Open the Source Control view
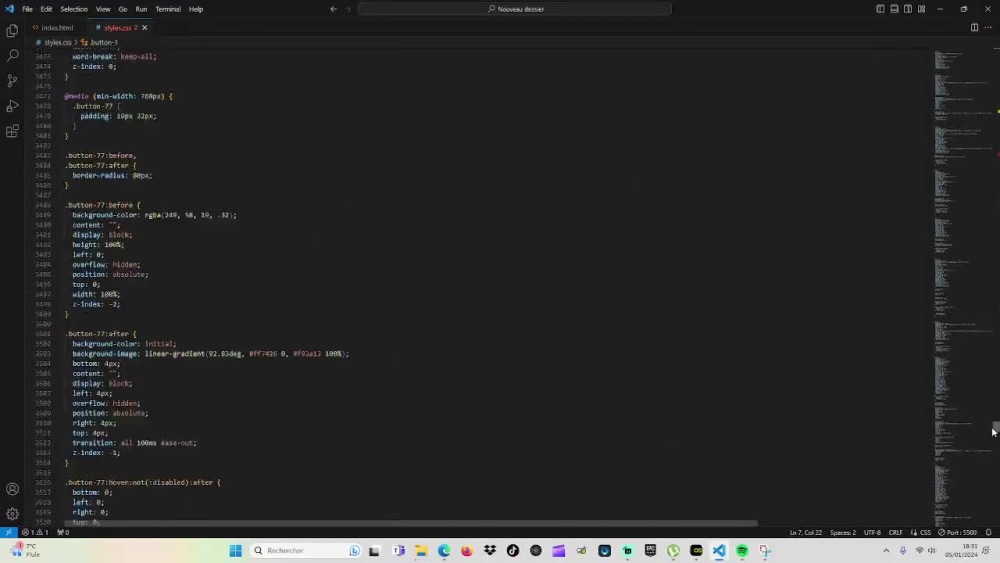 (12, 81)
